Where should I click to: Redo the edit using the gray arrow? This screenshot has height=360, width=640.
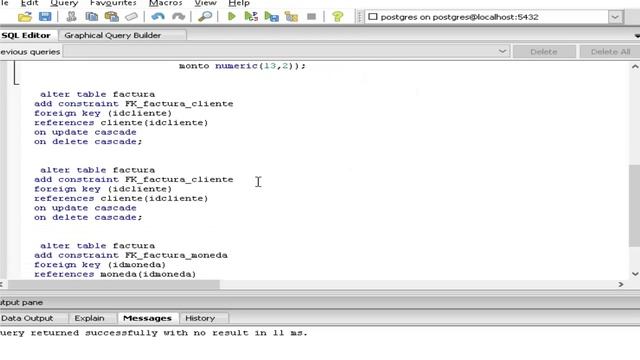pos(178,17)
